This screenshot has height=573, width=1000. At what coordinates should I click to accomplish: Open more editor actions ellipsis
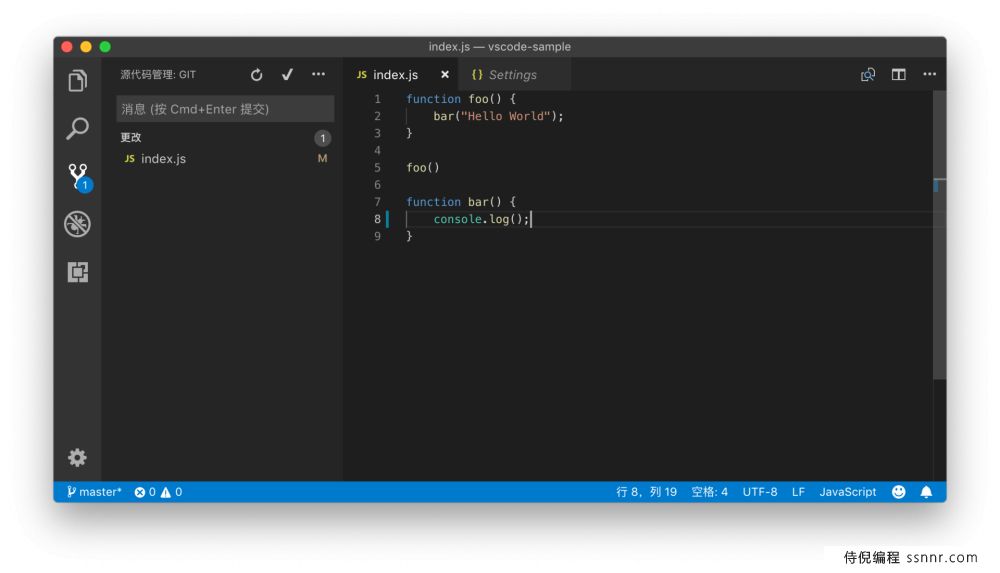point(929,74)
